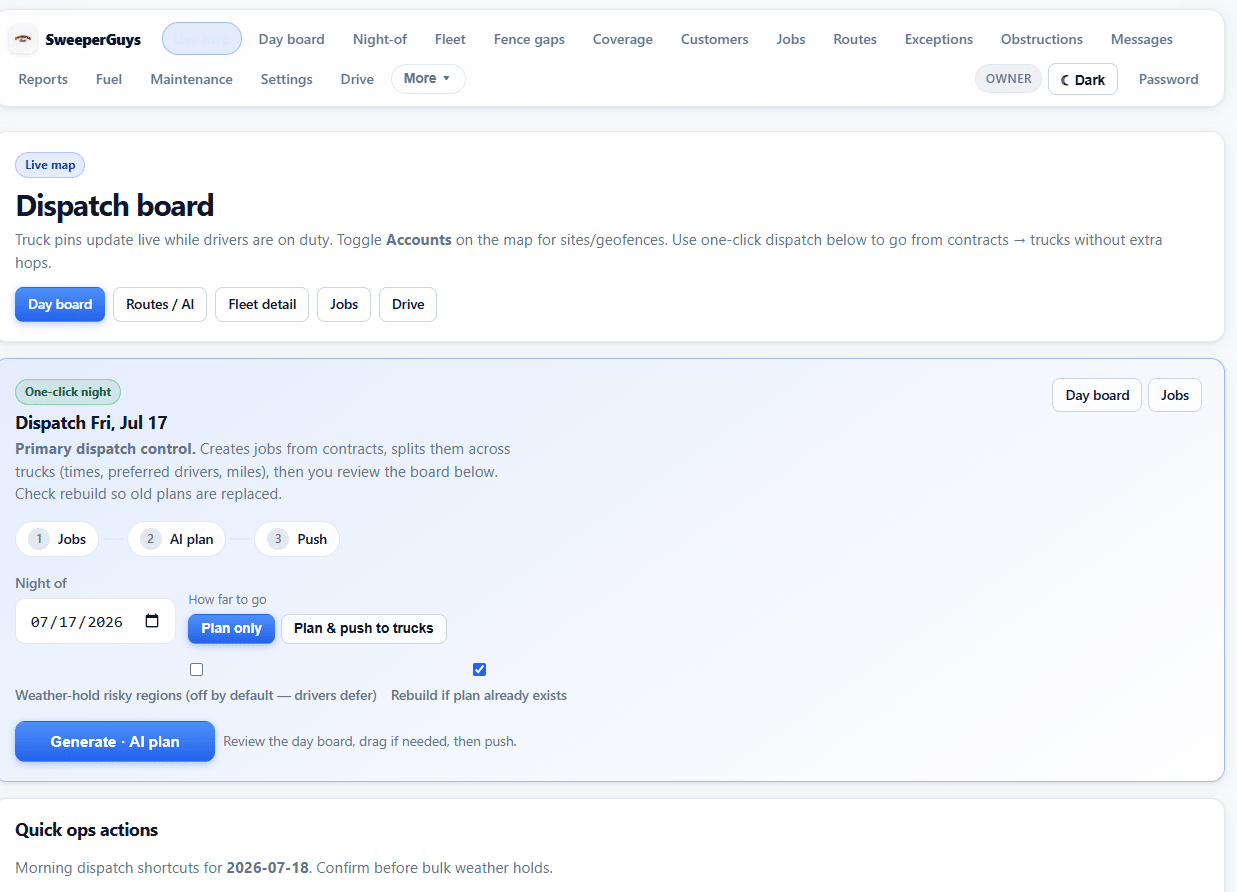Navigate to Routes in the nav bar
The width and height of the screenshot is (1237, 892).
click(x=855, y=39)
